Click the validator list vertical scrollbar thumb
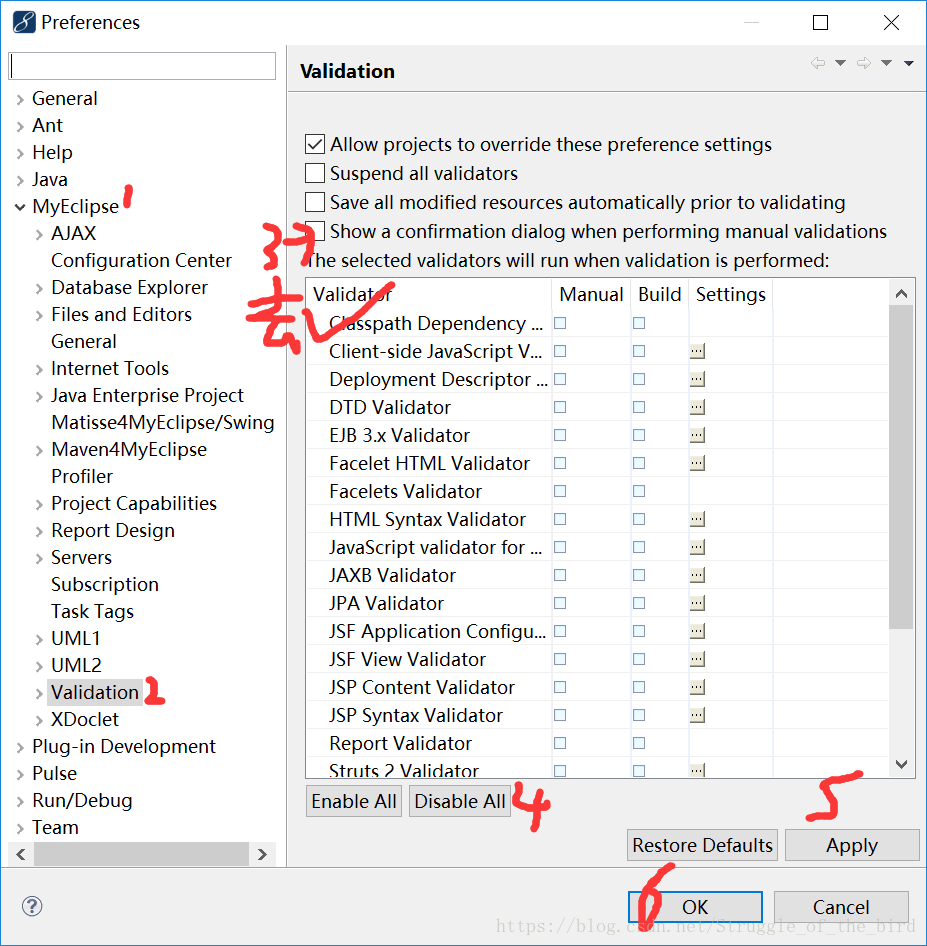 click(901, 467)
